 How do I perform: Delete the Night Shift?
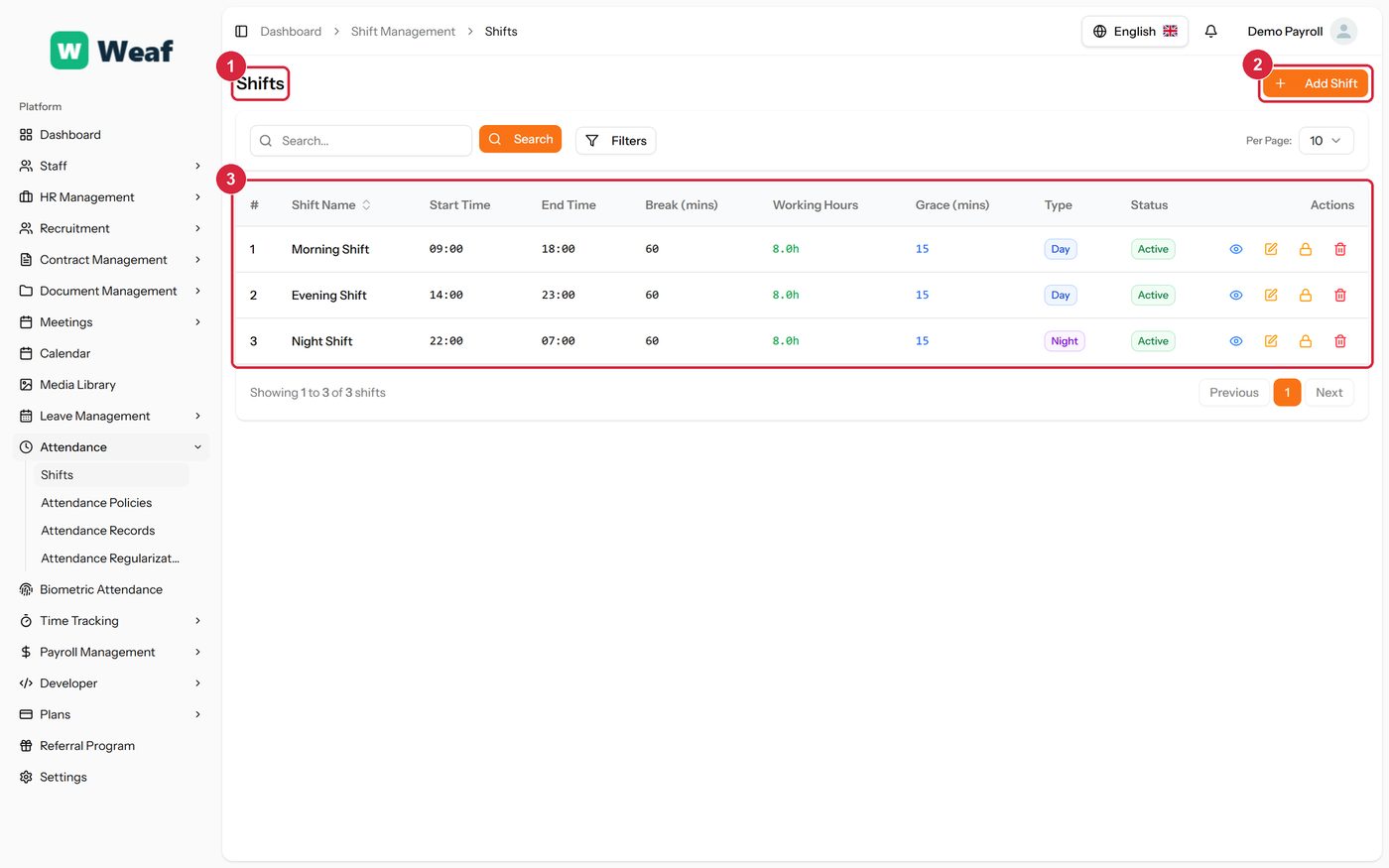click(1340, 341)
